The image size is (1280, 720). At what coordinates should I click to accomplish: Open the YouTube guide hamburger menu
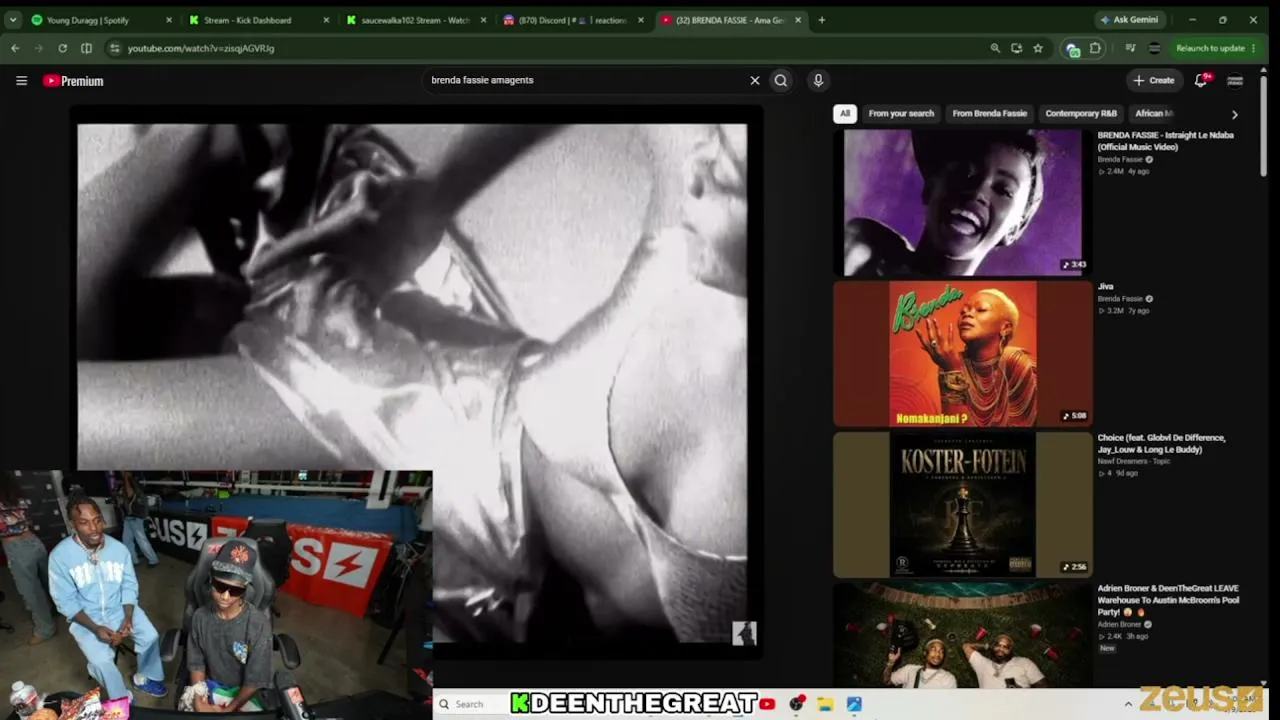point(21,81)
